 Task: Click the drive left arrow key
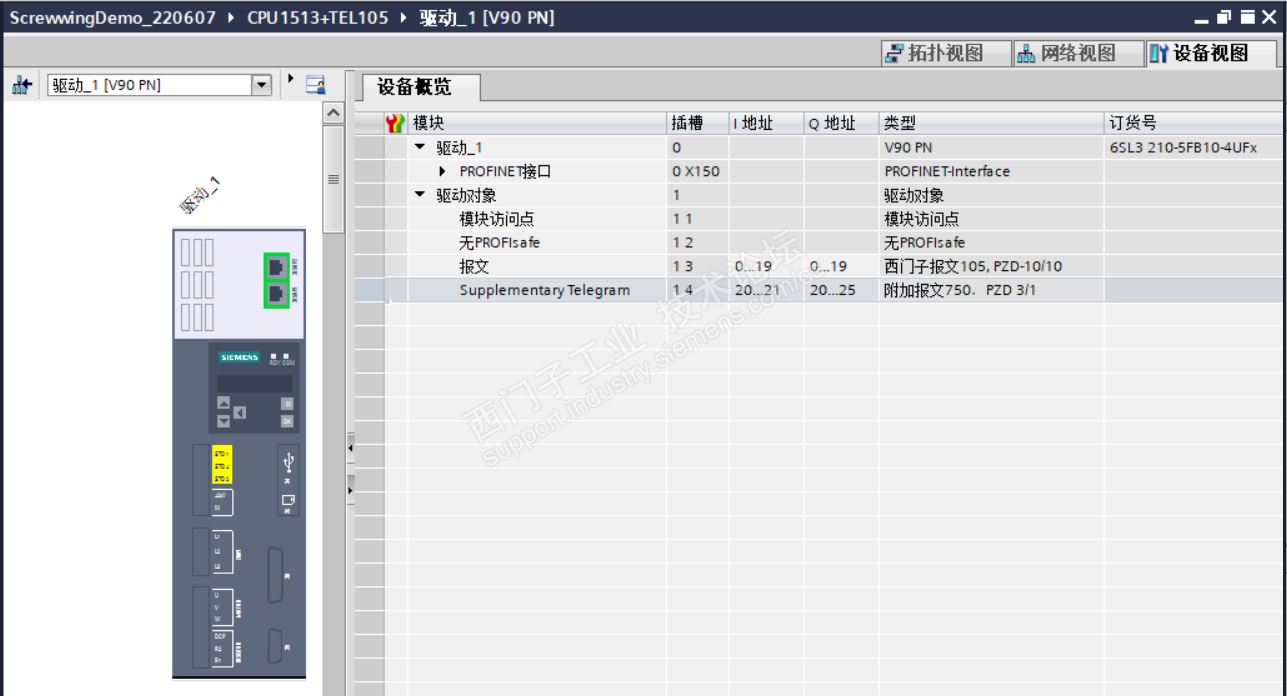[240, 412]
